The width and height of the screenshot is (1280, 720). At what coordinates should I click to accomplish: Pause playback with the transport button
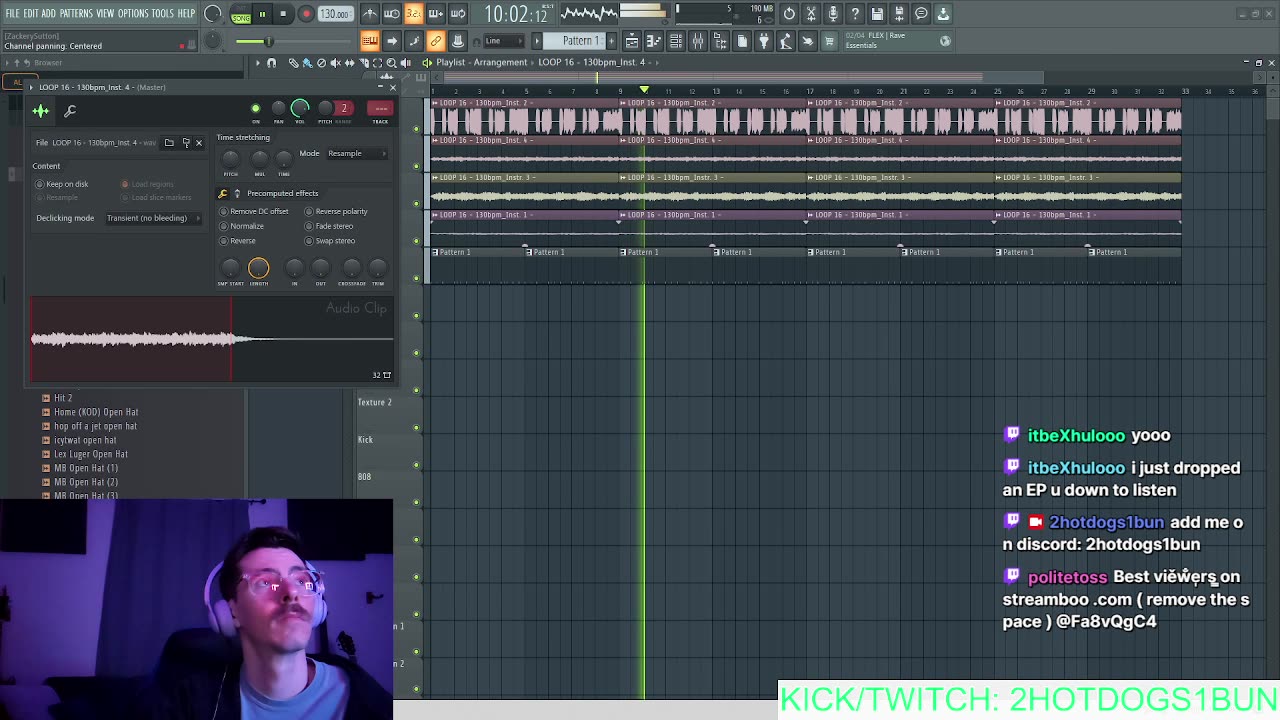click(262, 14)
